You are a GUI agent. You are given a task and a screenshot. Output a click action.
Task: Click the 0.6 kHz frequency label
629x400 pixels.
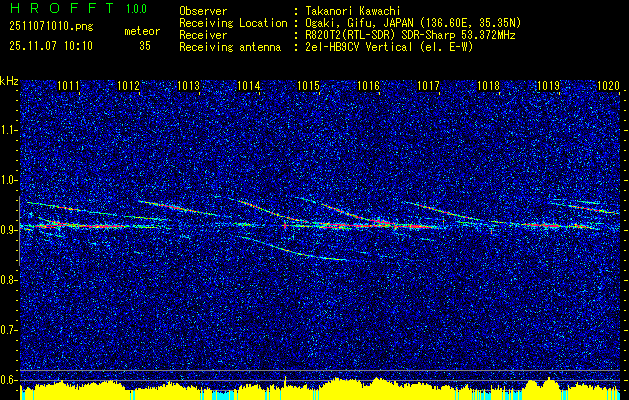click(x=8, y=380)
